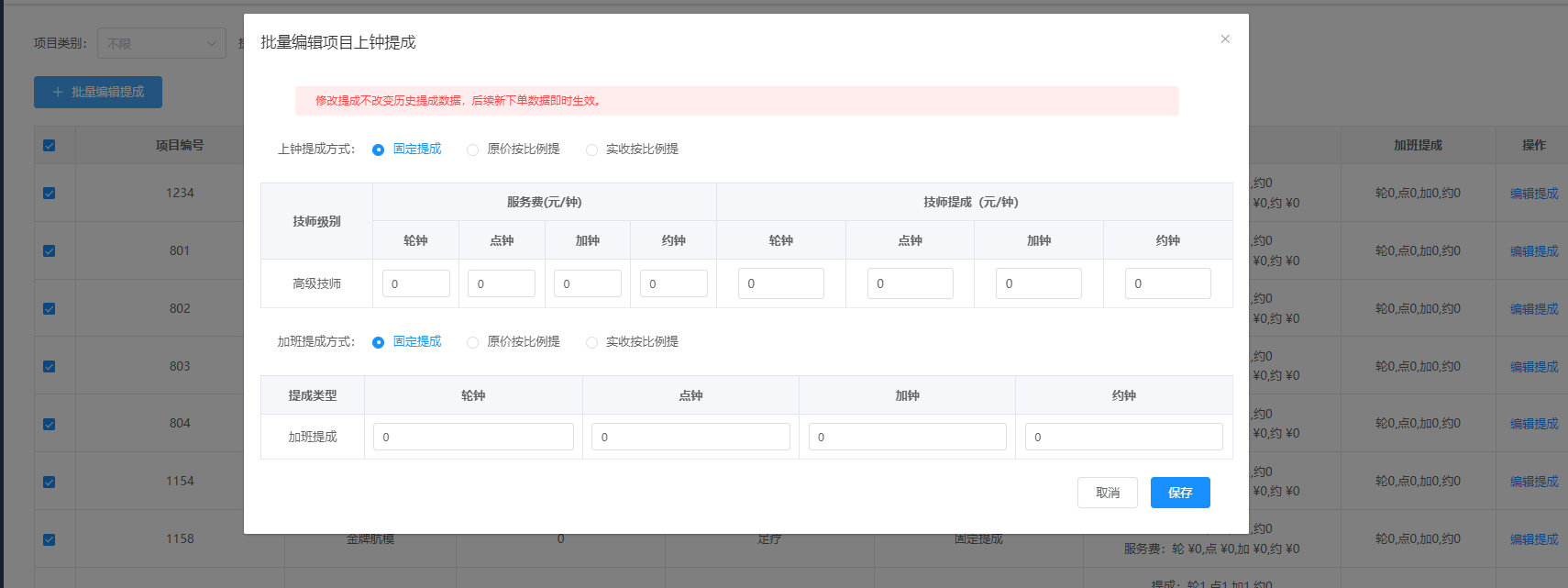Click the 服务费(元/钟) group header

(x=545, y=202)
